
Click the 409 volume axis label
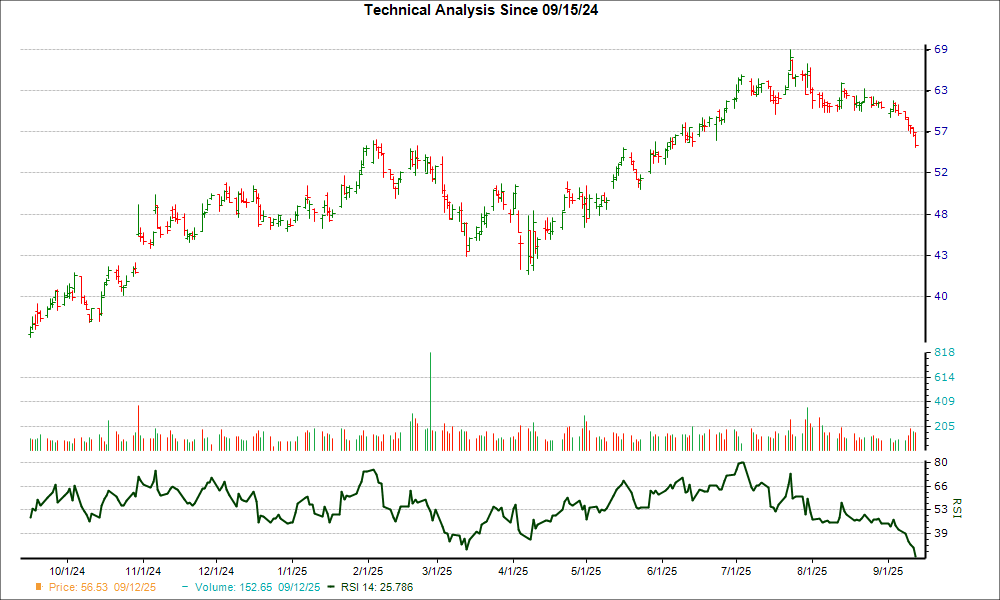pos(944,402)
